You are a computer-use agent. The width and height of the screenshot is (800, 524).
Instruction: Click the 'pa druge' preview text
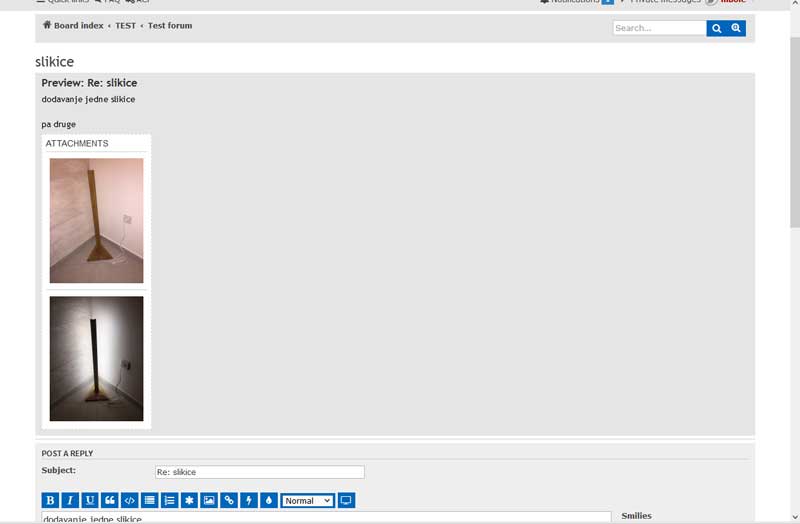(59, 124)
